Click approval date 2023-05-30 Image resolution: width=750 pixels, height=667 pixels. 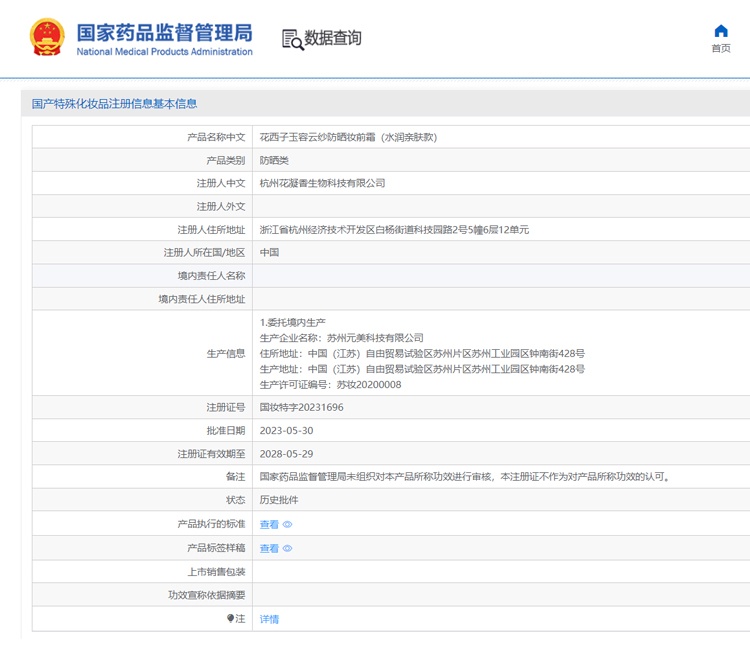click(x=287, y=431)
